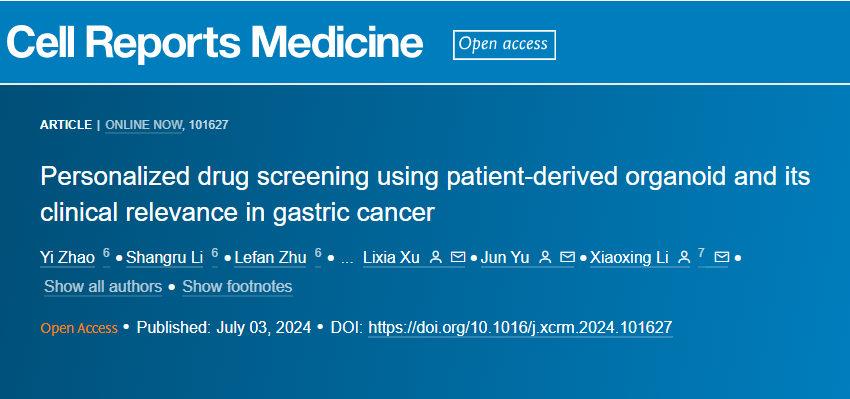Open the DOI link 10.1016/j.xcrm.2024.101627

point(520,327)
